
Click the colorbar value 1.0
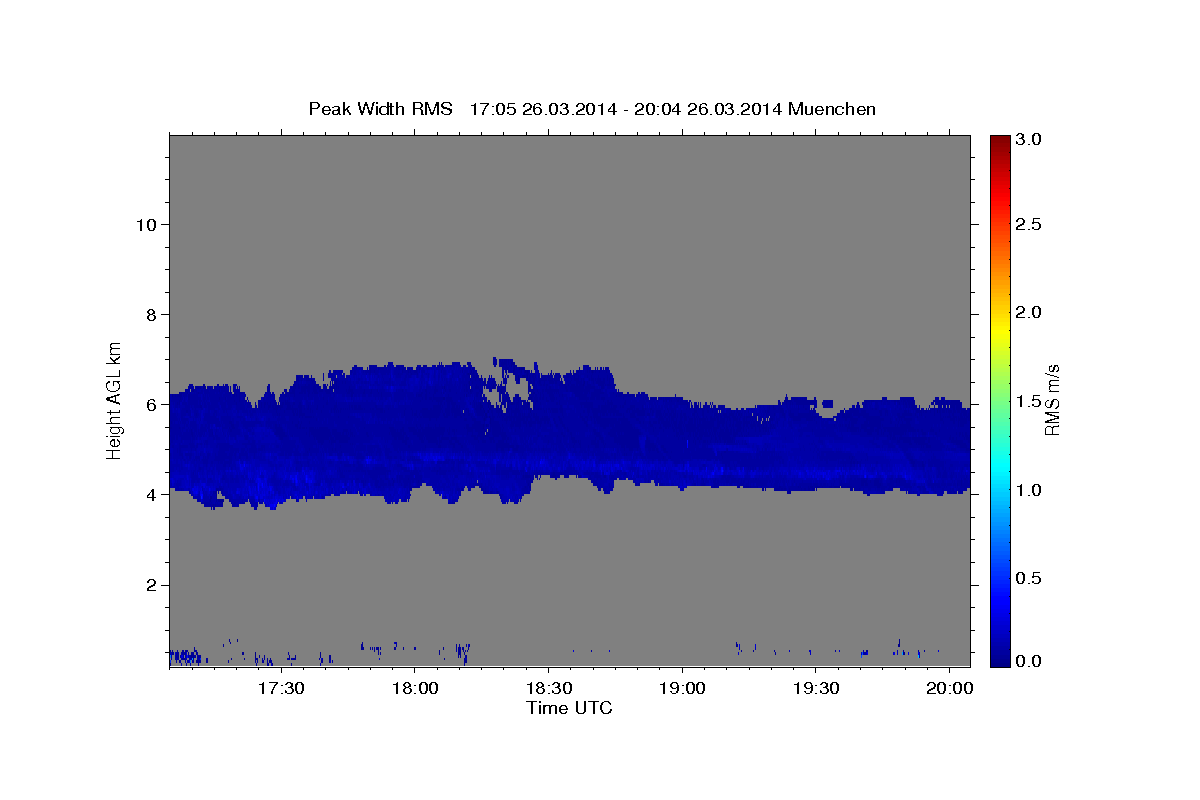point(1030,490)
